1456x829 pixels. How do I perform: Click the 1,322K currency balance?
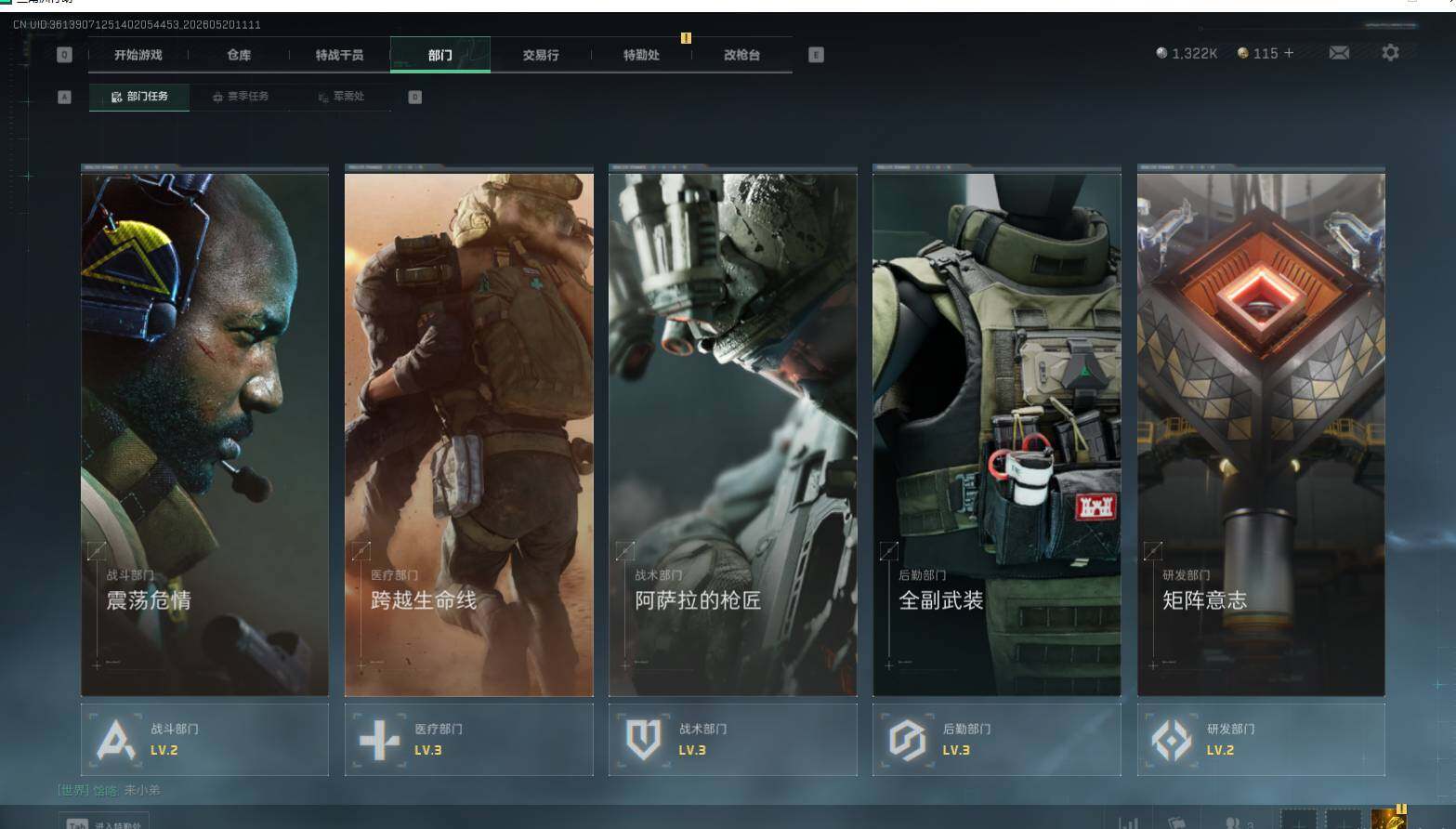point(1195,54)
